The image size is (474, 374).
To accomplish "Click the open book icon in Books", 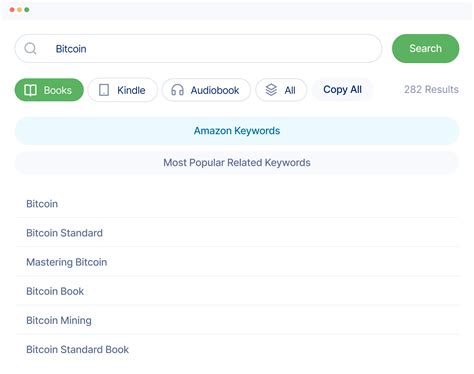I will click(x=30, y=90).
